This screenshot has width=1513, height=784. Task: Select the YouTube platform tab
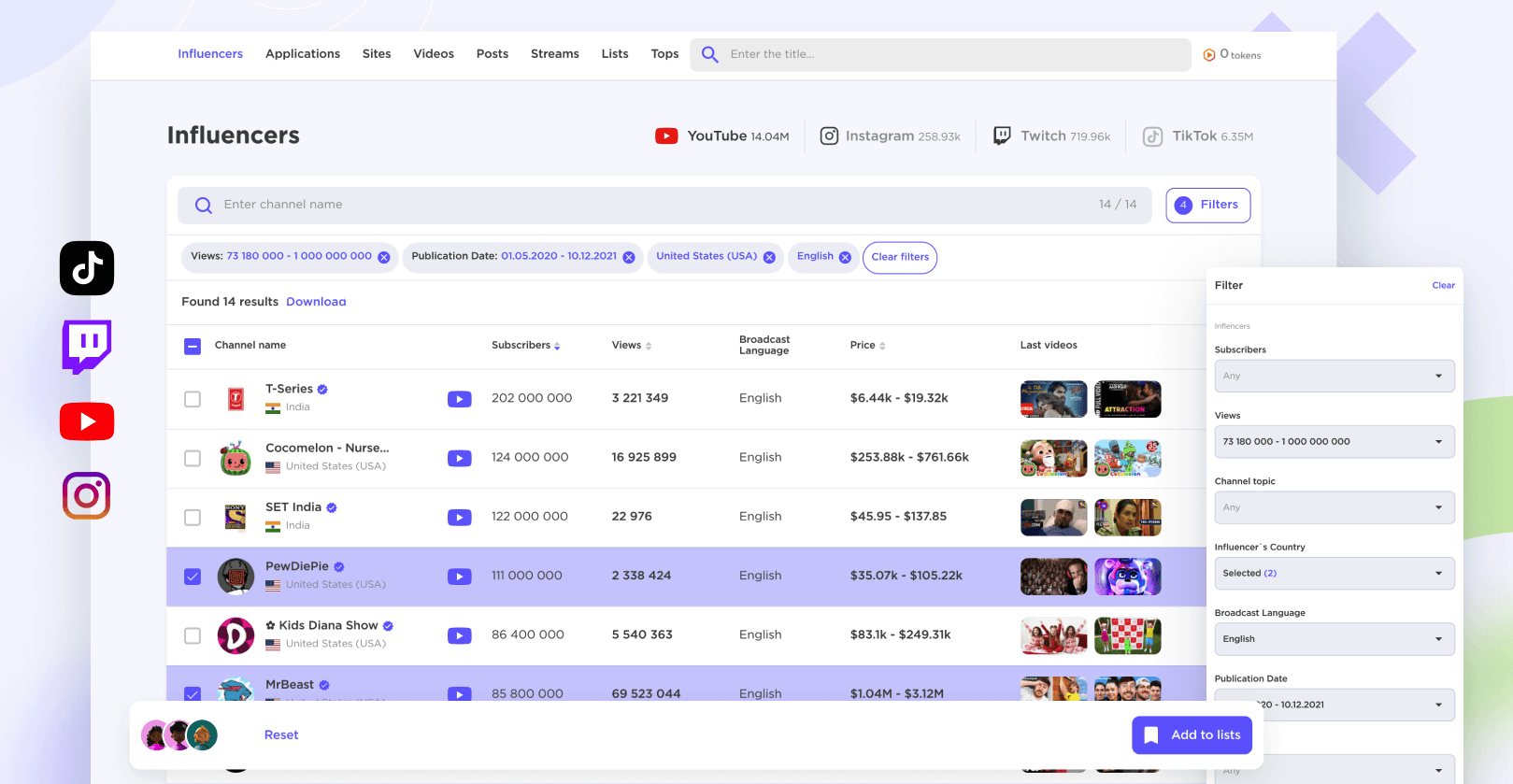(721, 136)
